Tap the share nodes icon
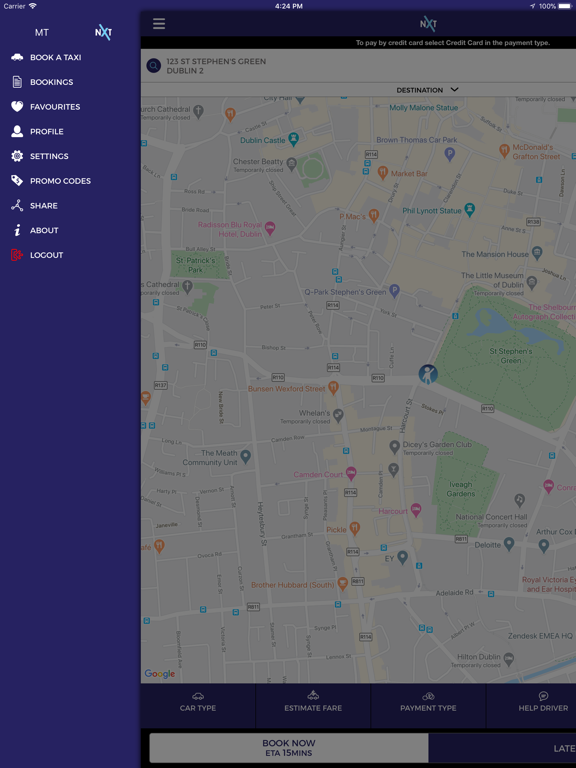This screenshot has width=576, height=768. 17,205
